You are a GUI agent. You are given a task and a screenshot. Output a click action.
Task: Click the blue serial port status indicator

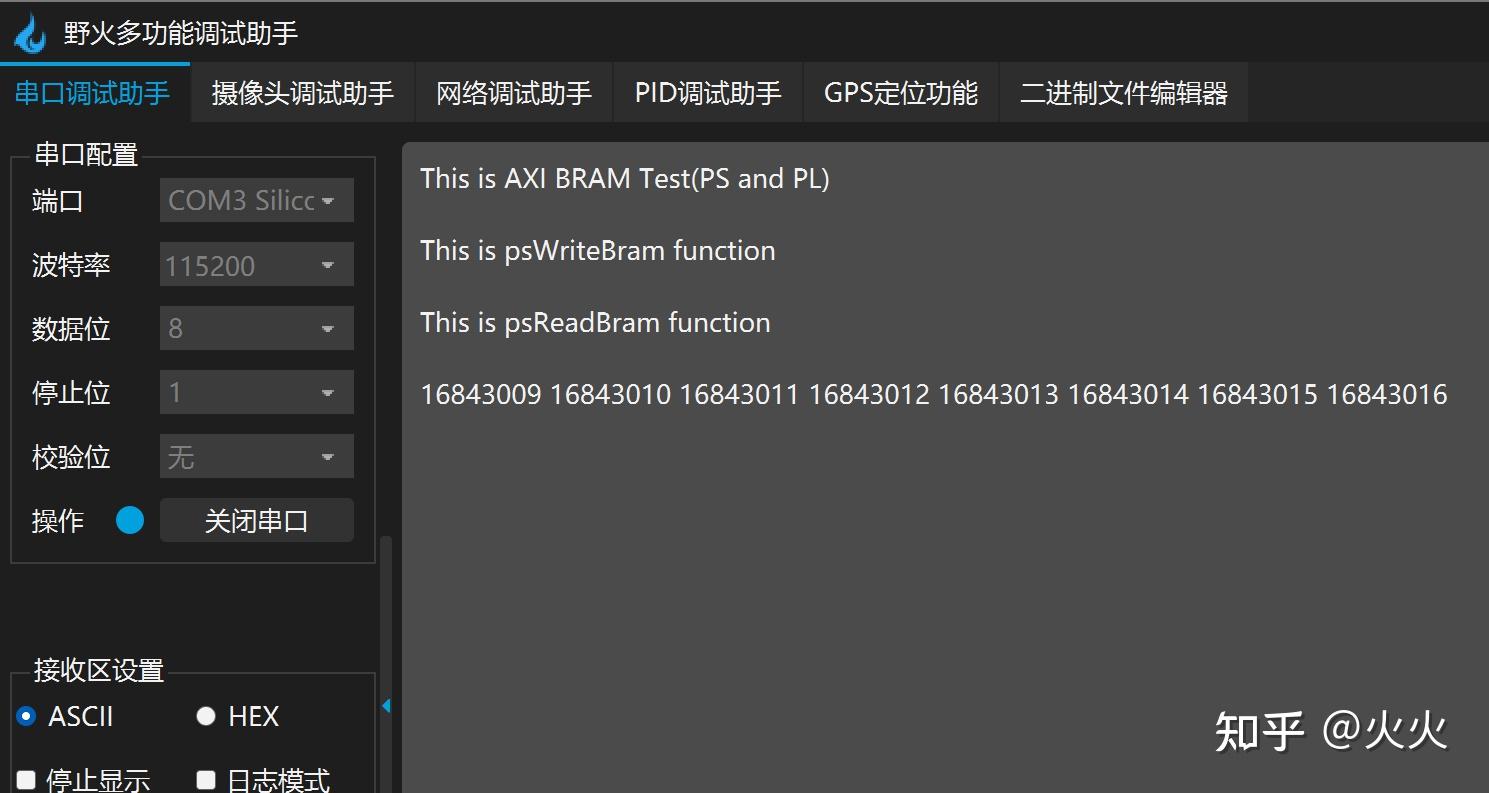(x=130, y=520)
